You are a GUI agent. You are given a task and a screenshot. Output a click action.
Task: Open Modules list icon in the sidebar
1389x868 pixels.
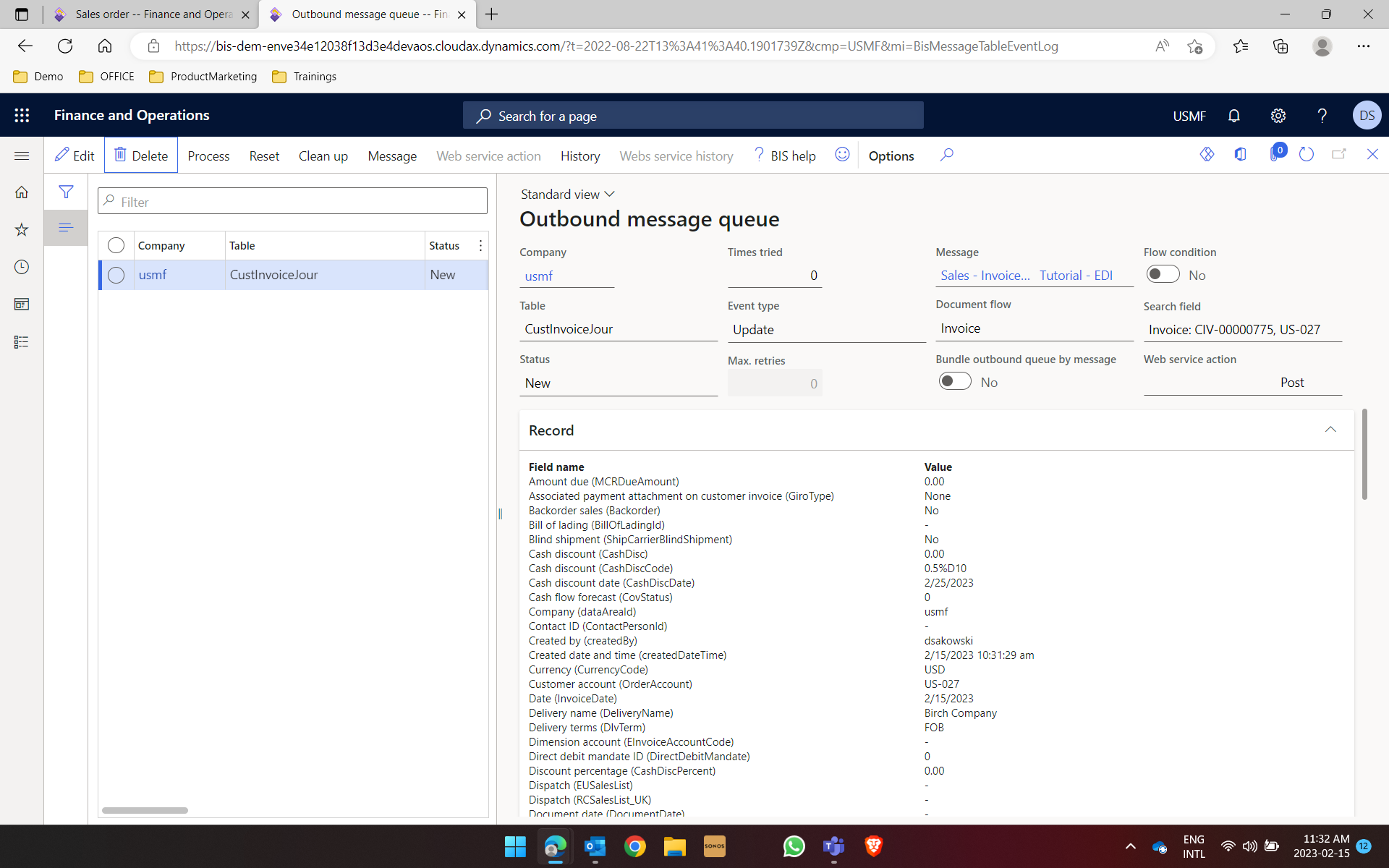[22, 342]
